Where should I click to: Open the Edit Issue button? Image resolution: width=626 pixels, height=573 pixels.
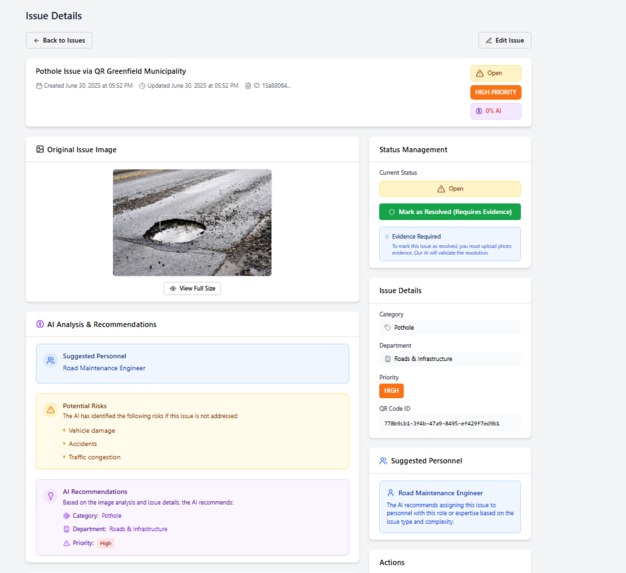tap(505, 40)
